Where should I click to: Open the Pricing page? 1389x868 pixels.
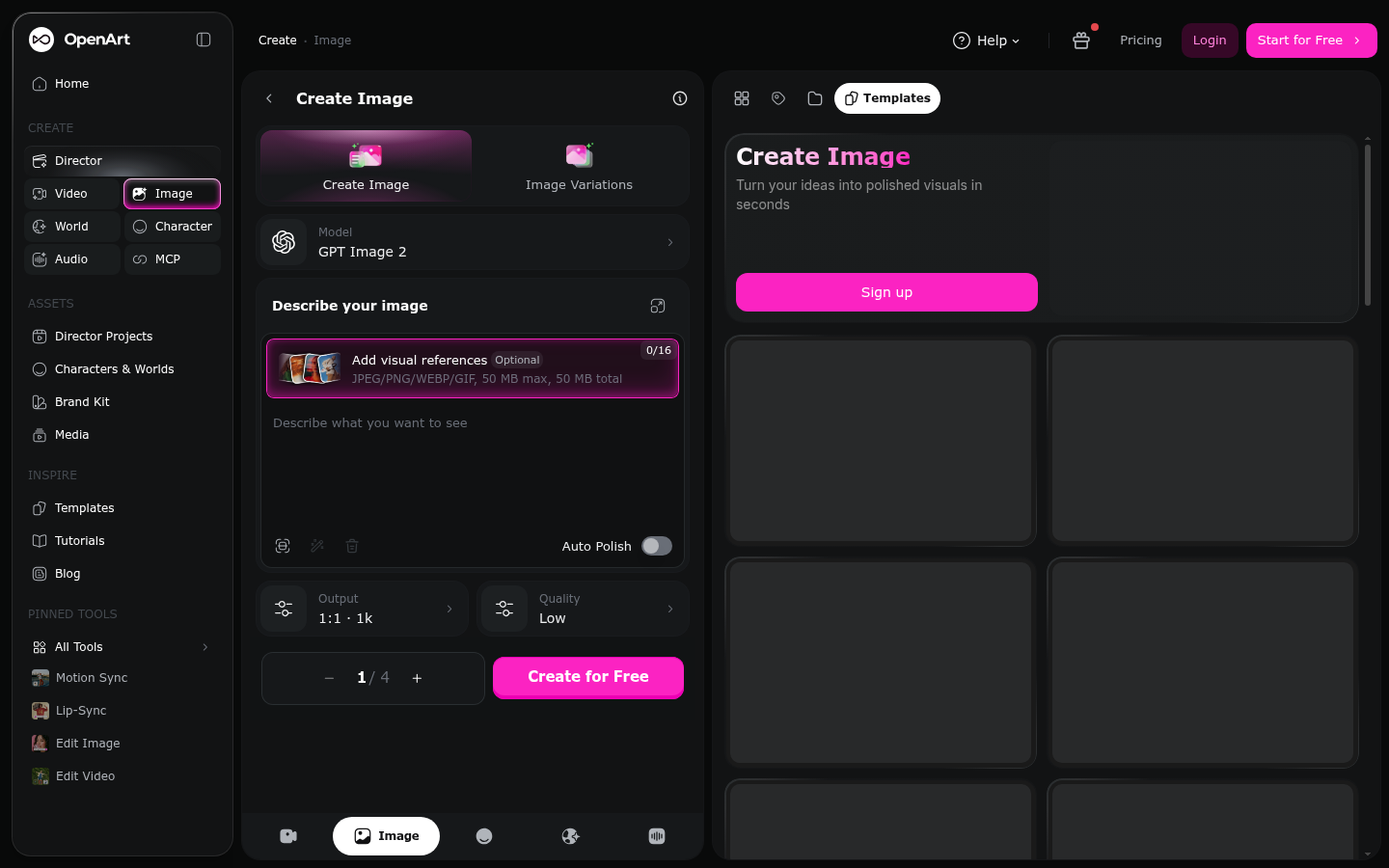[x=1140, y=41]
